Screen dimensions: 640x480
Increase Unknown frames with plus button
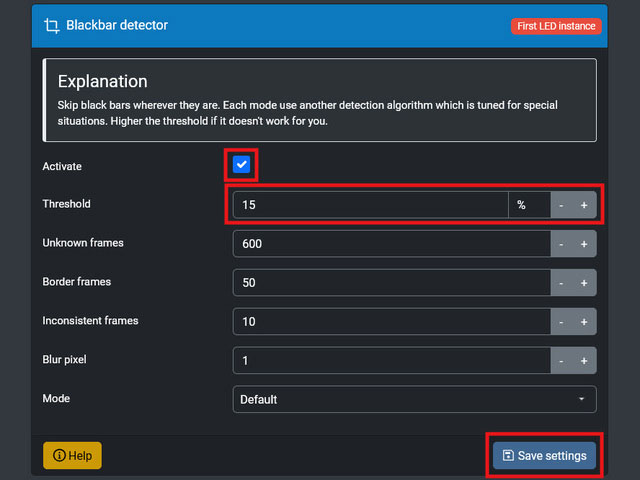point(584,244)
